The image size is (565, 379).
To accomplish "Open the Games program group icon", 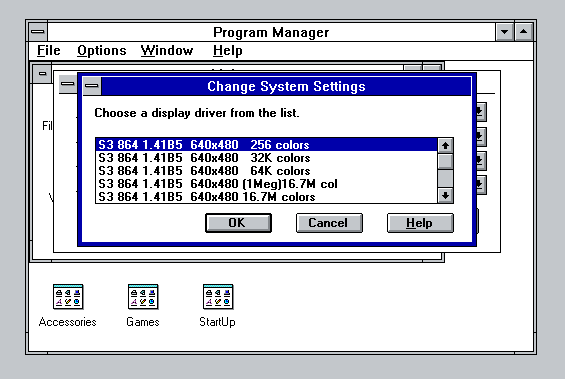I will click(143, 297).
